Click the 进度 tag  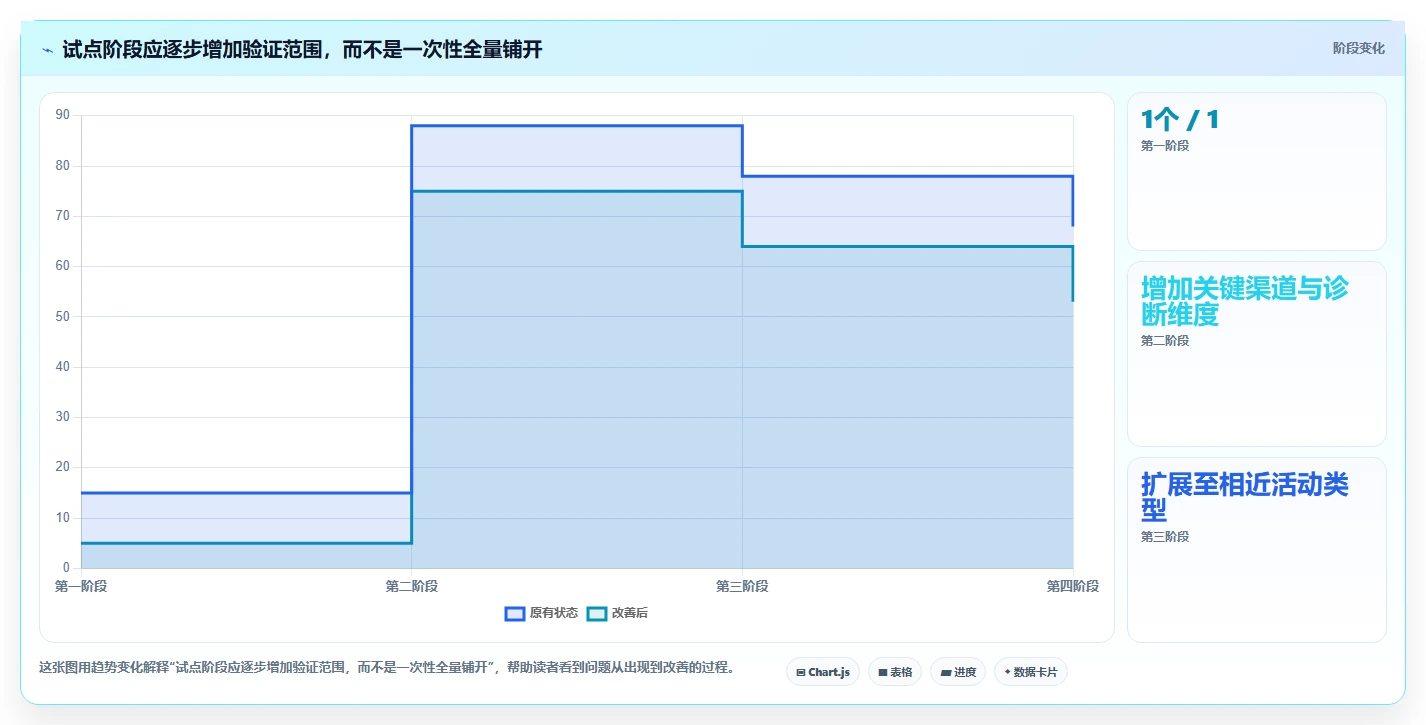pos(958,672)
